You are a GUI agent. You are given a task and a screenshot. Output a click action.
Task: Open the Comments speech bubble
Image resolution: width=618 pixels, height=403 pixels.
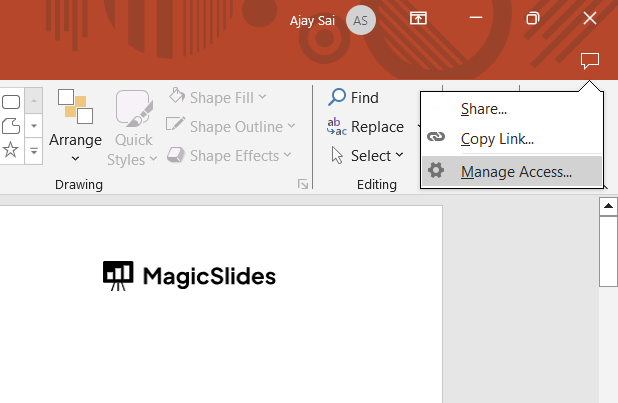point(590,61)
